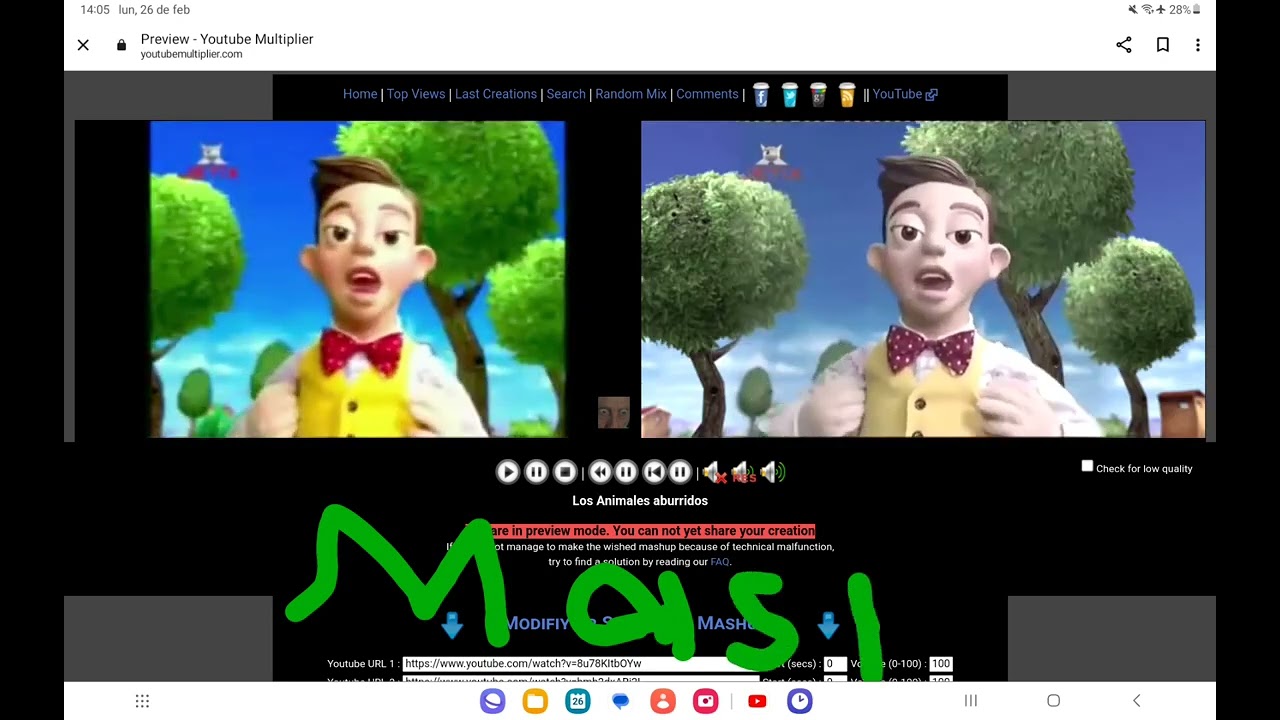Open the app drawer grid icon

point(142,701)
